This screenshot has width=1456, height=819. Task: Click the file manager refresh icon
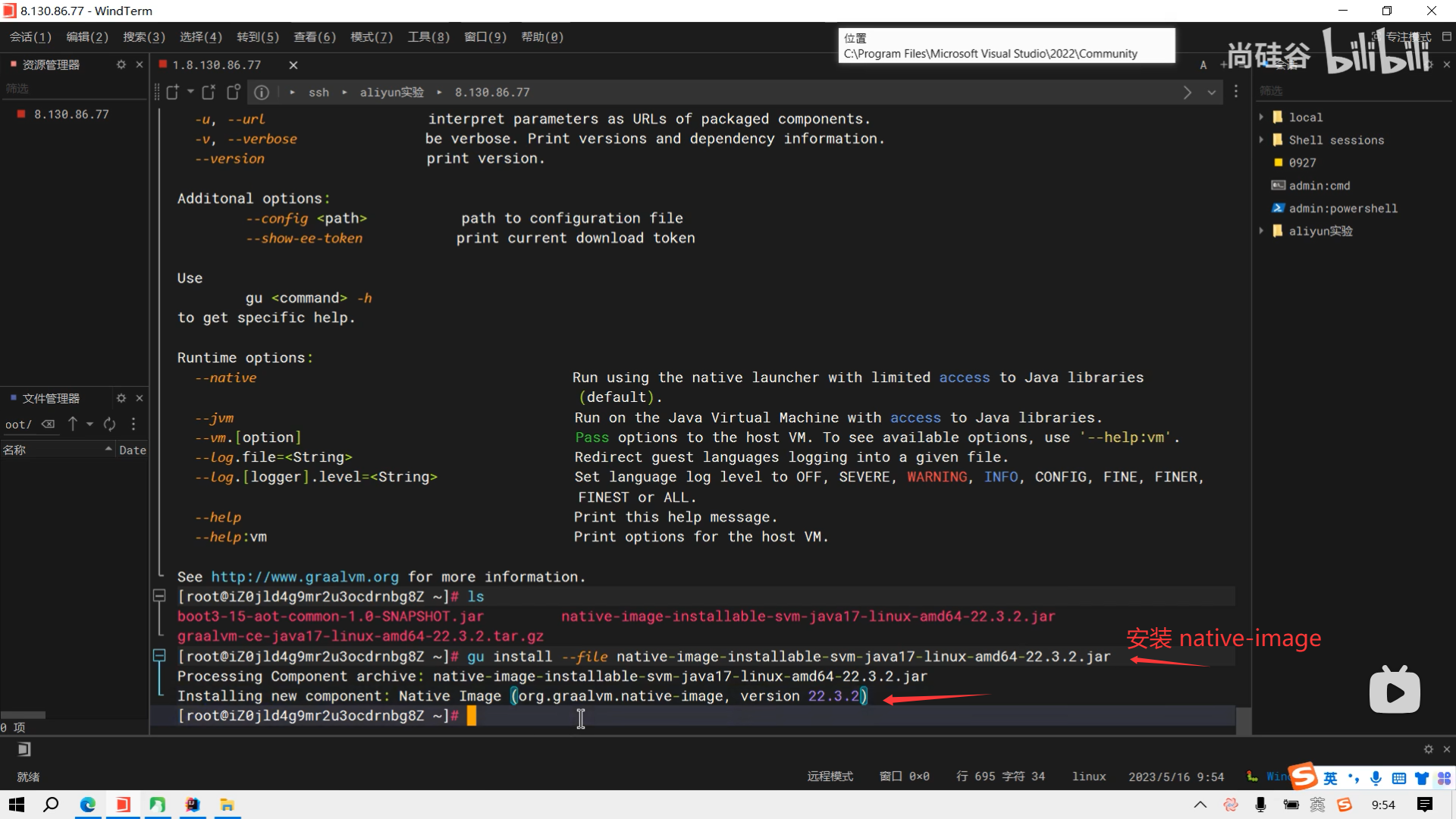tap(110, 425)
